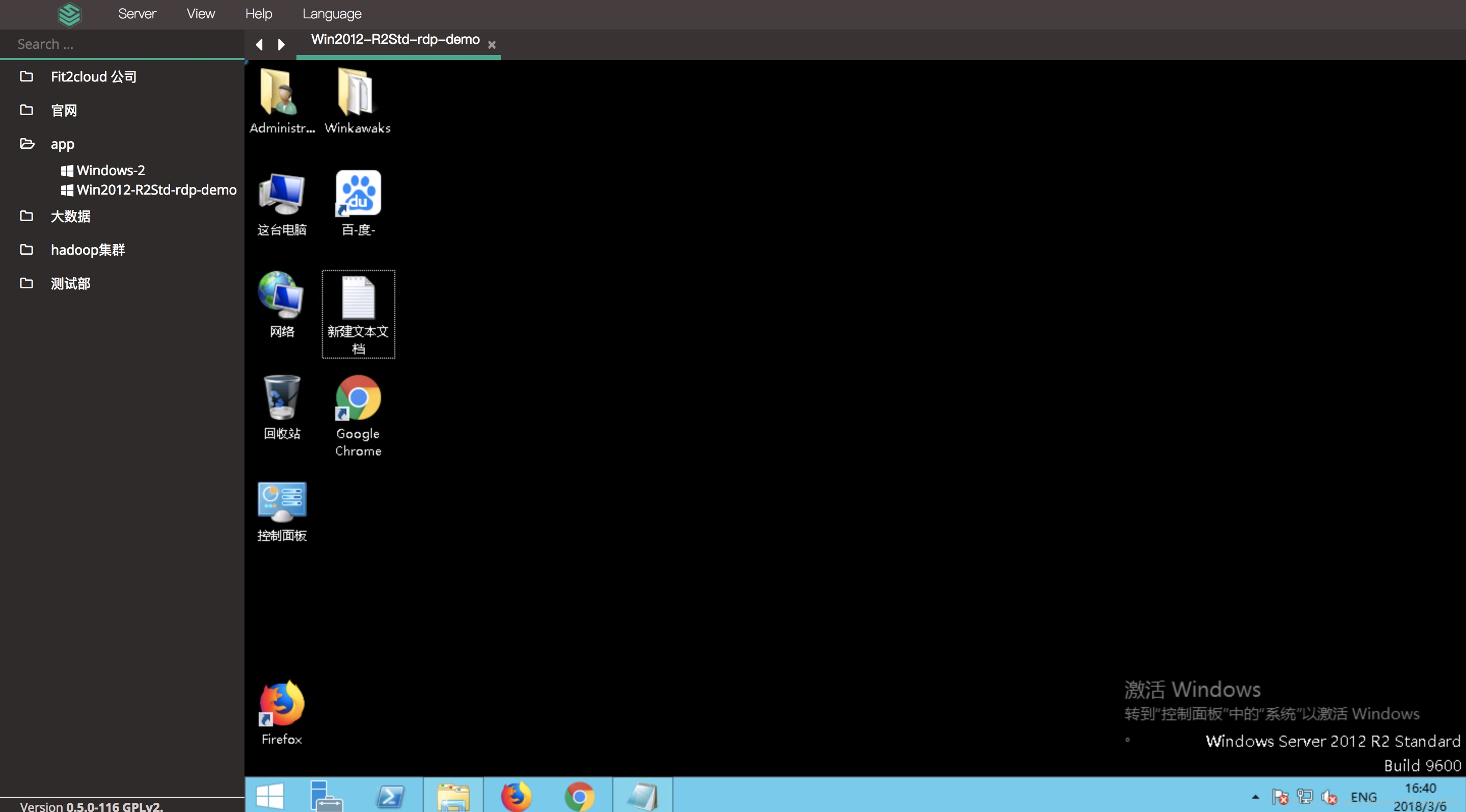This screenshot has height=812, width=1466.
Task: Expand the app folder in sidebar
Action: pyautogui.click(x=62, y=143)
